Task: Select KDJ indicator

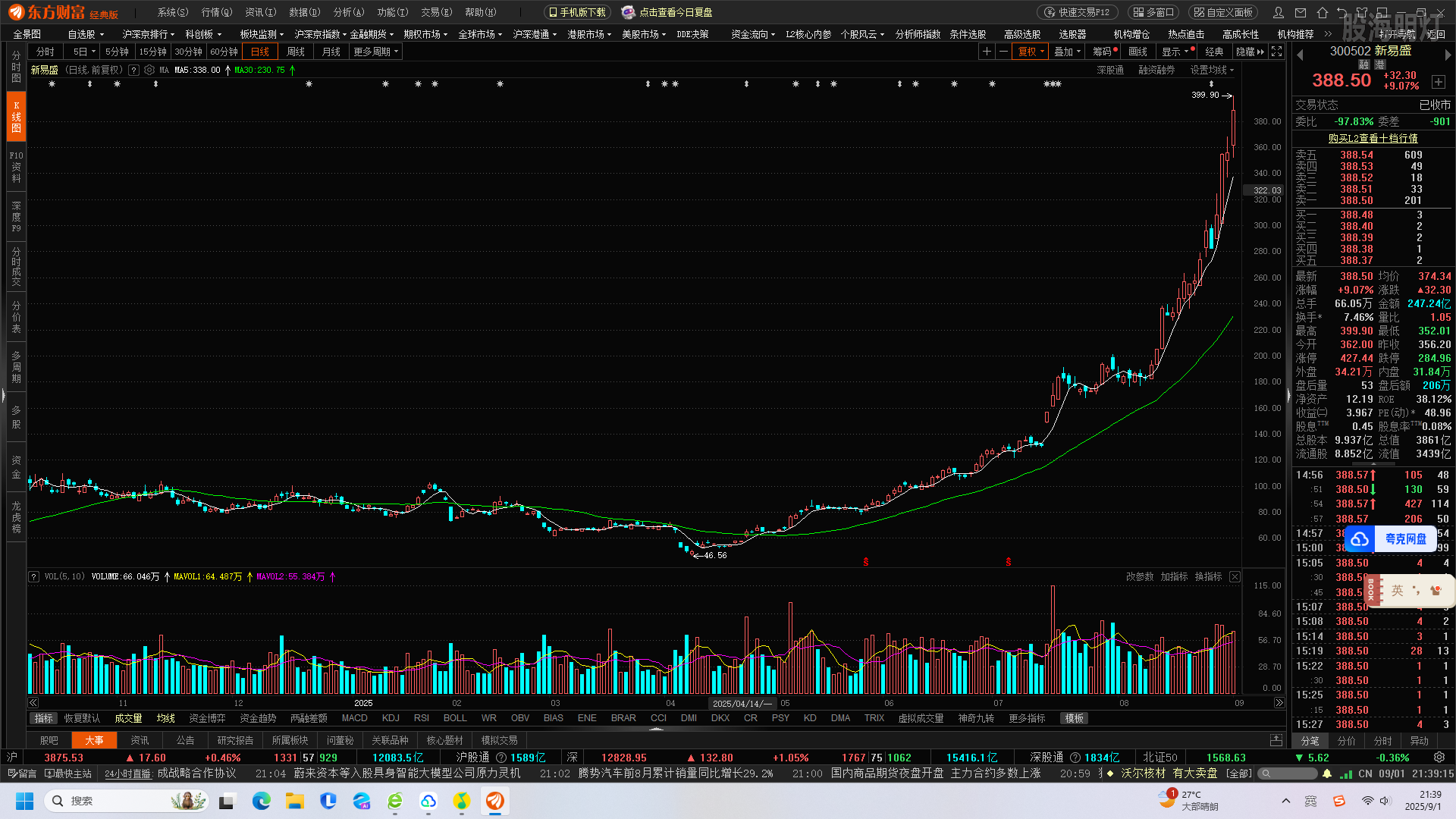Action: pos(391,718)
